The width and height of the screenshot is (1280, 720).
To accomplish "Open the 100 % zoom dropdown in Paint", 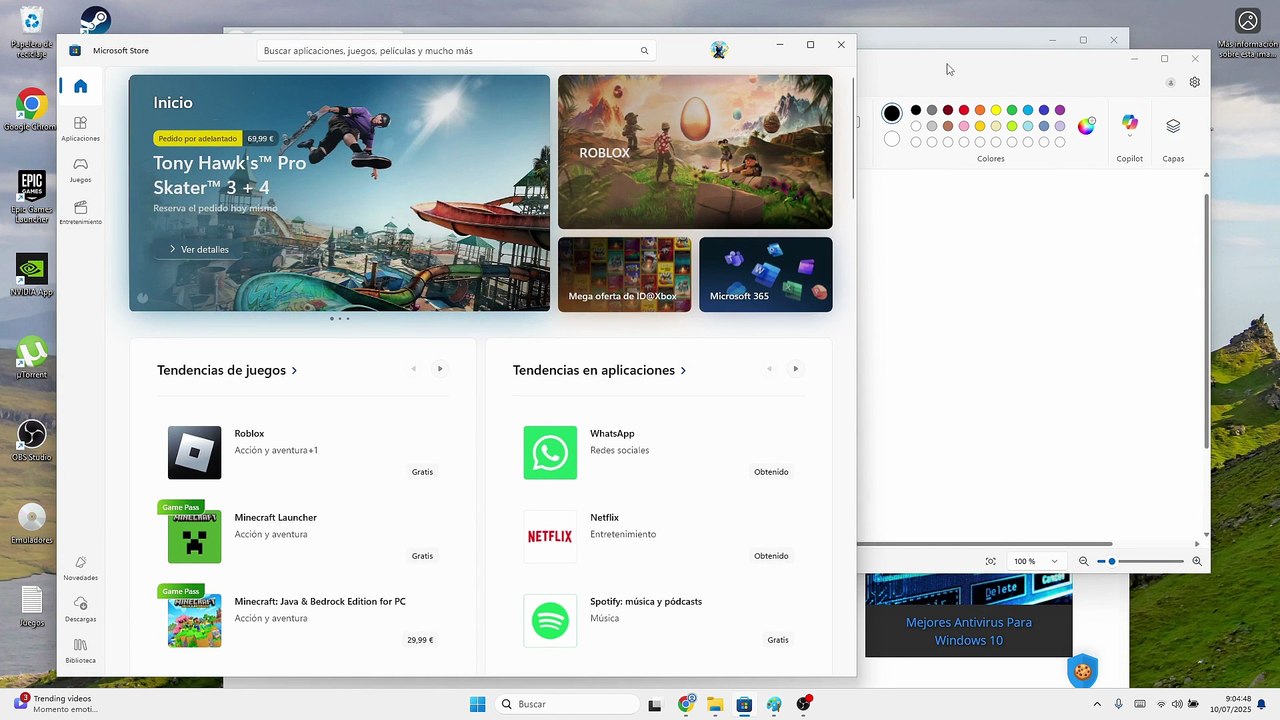I will [x=1035, y=562].
